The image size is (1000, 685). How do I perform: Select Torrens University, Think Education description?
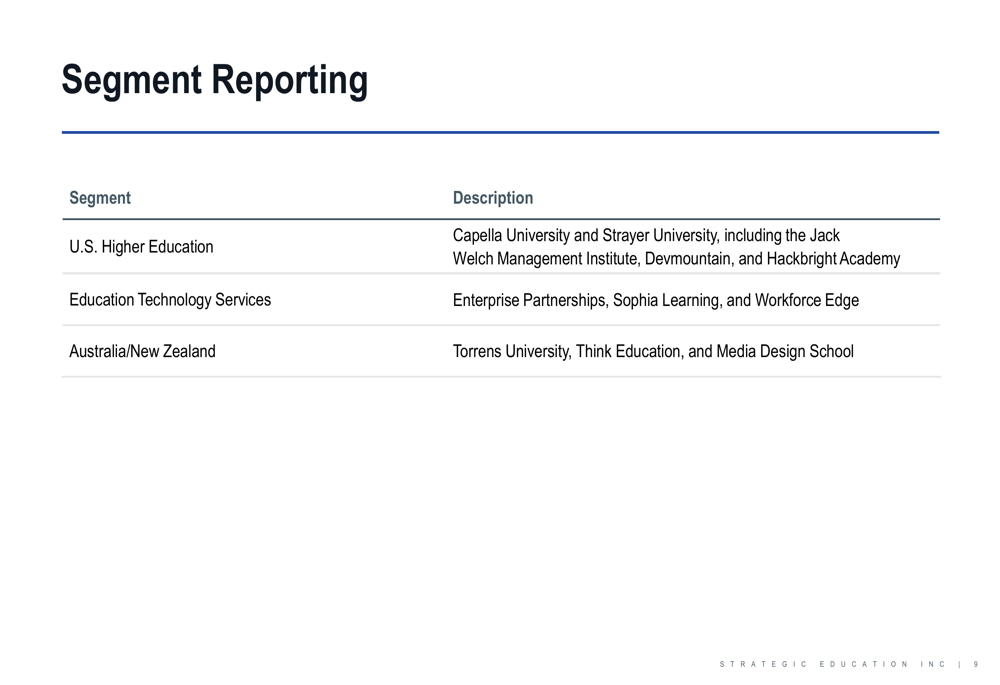point(653,351)
